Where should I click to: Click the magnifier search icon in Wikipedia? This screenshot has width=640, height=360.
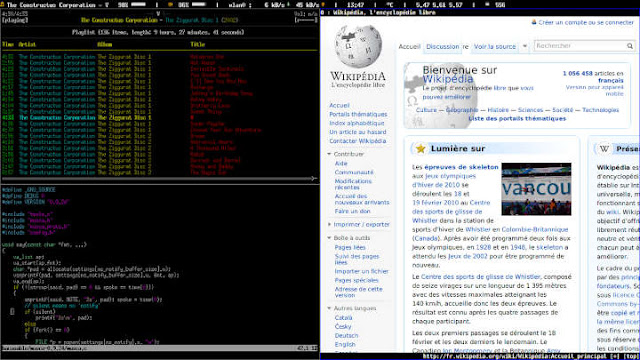[x=630, y=46]
